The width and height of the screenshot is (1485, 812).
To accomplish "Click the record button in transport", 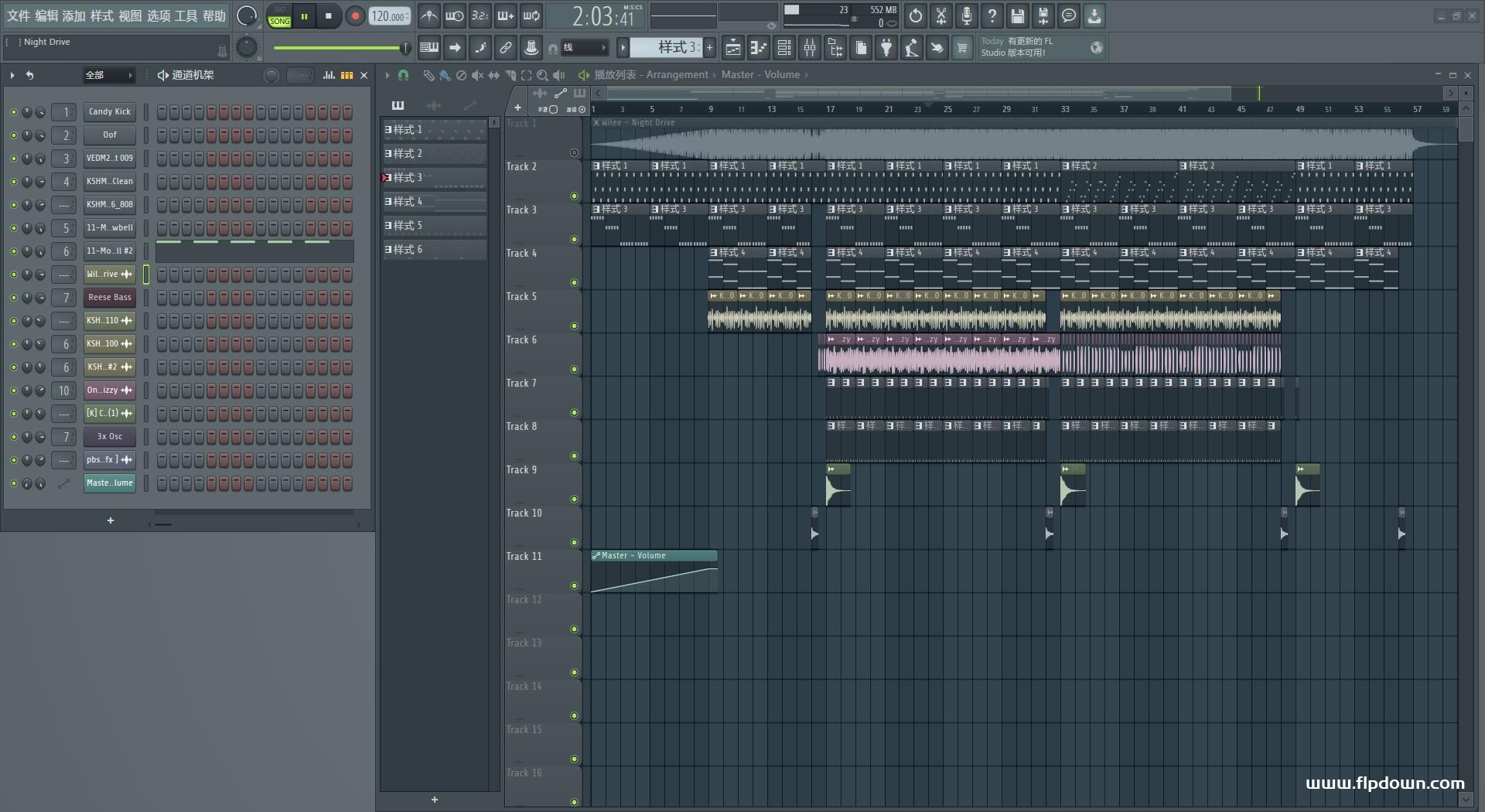I will point(355,15).
